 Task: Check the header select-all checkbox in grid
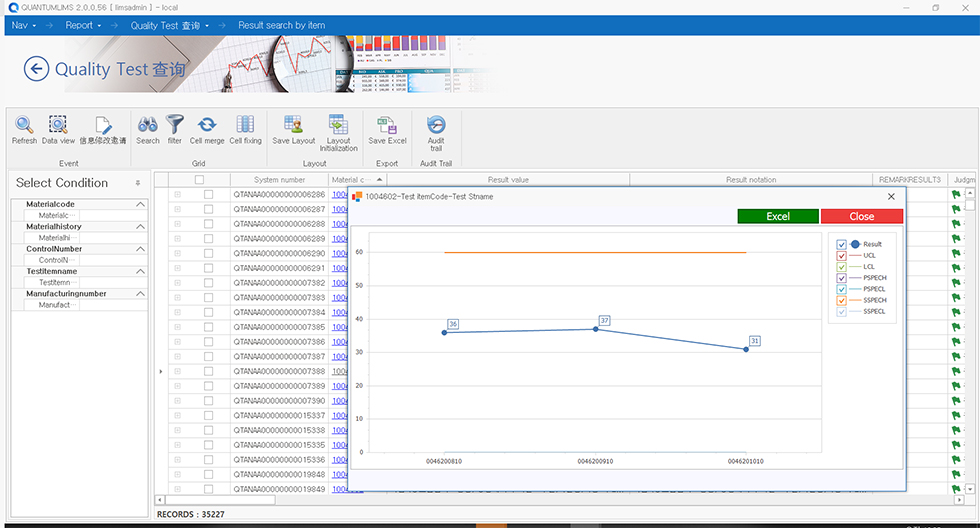199,180
